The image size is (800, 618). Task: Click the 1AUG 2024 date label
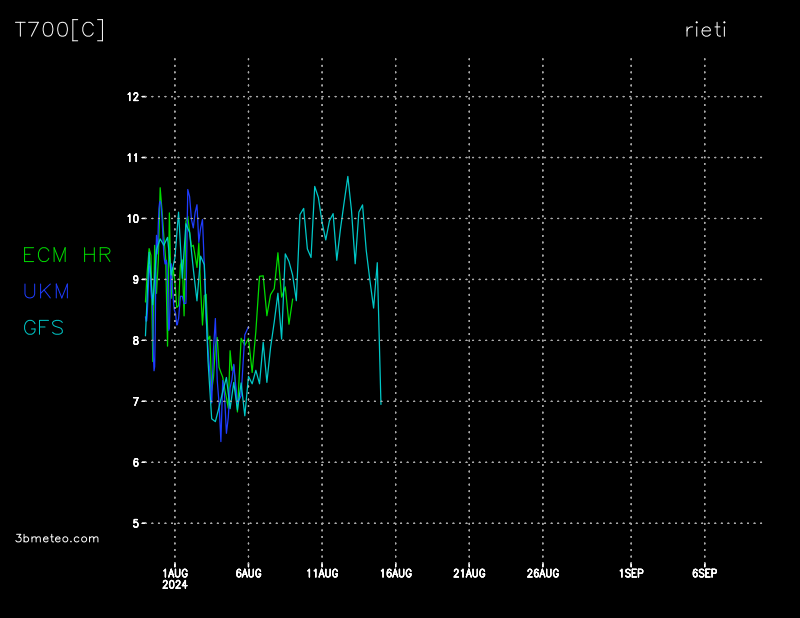click(175, 578)
